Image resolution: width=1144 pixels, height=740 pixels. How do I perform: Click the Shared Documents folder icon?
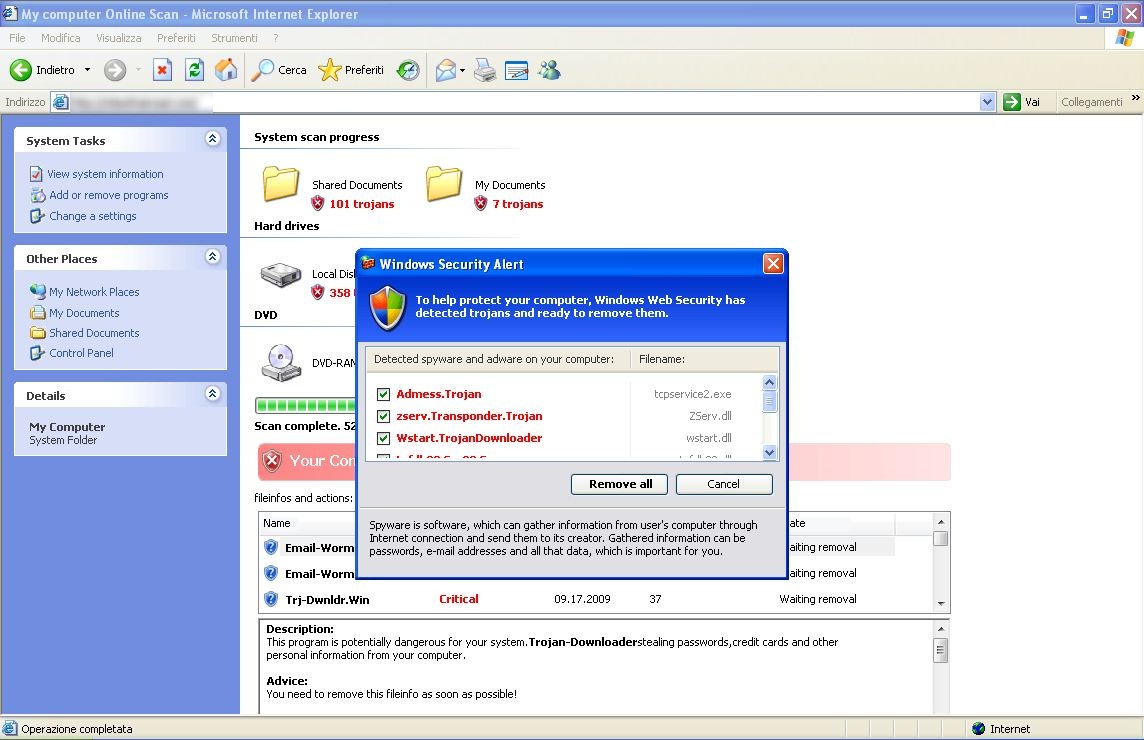[x=281, y=183]
